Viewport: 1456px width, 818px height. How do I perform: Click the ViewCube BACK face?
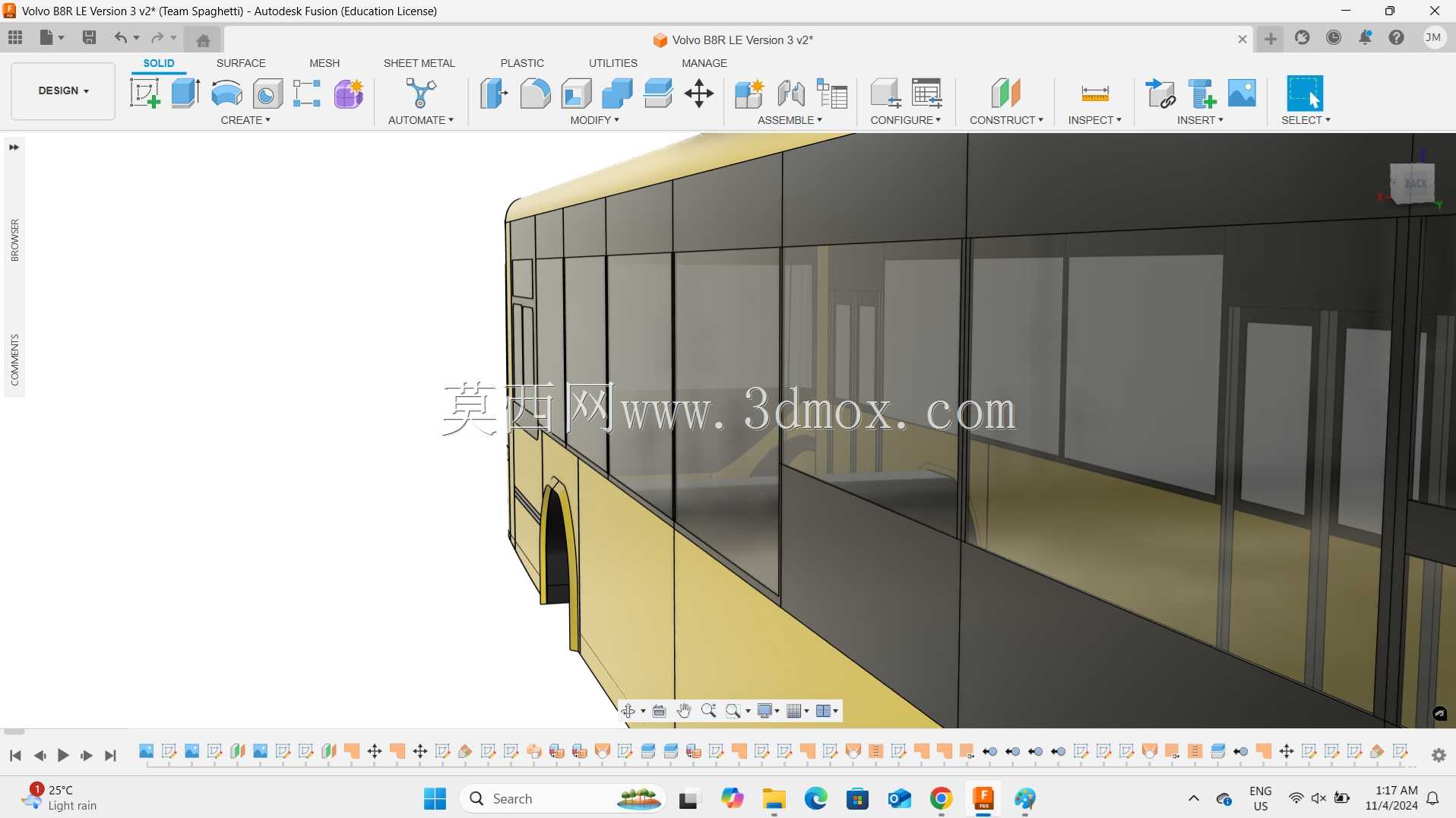[1413, 183]
